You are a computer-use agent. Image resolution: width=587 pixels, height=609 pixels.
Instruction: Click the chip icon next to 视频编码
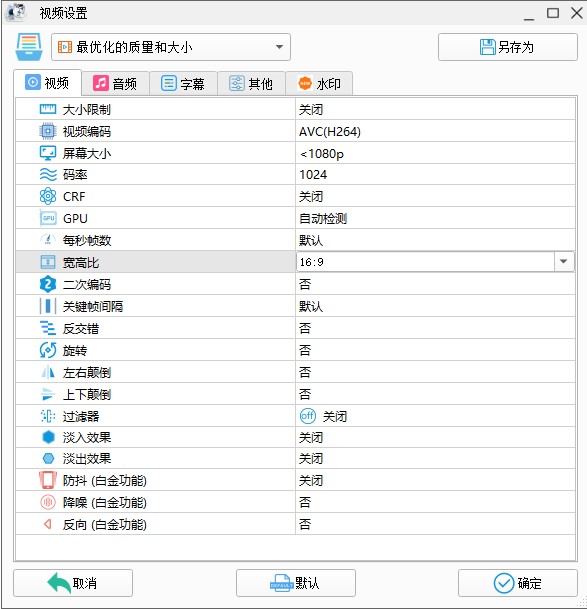(48, 131)
